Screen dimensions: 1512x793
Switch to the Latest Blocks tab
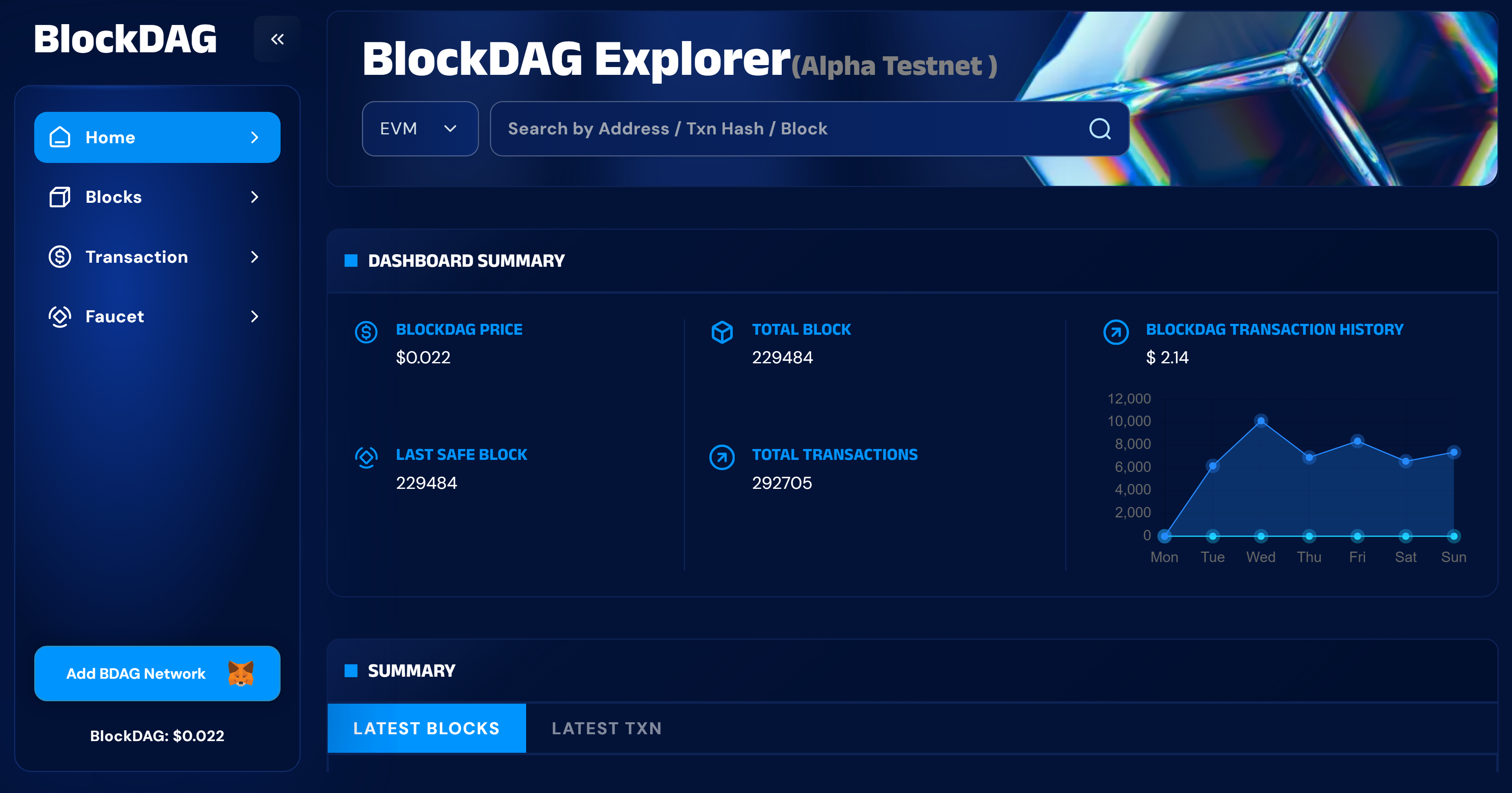427,728
